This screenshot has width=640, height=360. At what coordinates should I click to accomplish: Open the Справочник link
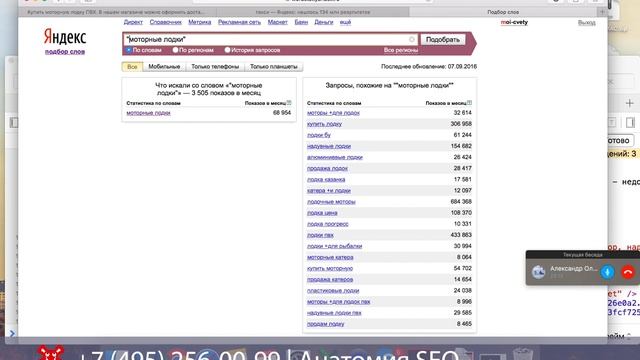coord(166,22)
